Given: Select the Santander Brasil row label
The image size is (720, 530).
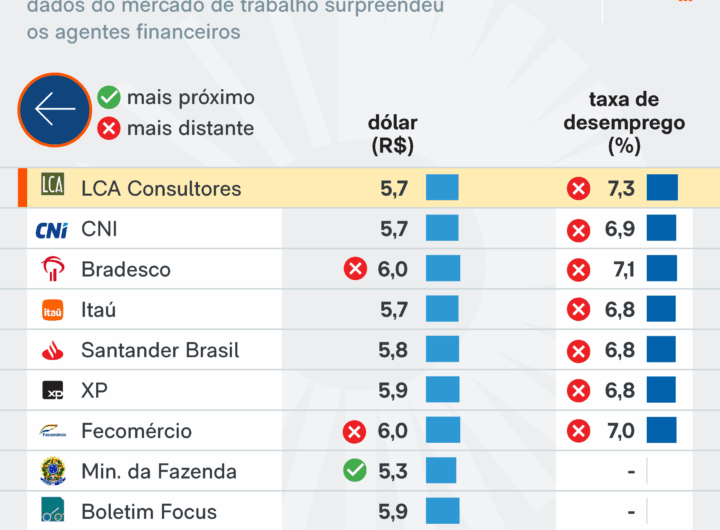Looking at the screenshot, I should tap(160, 351).
